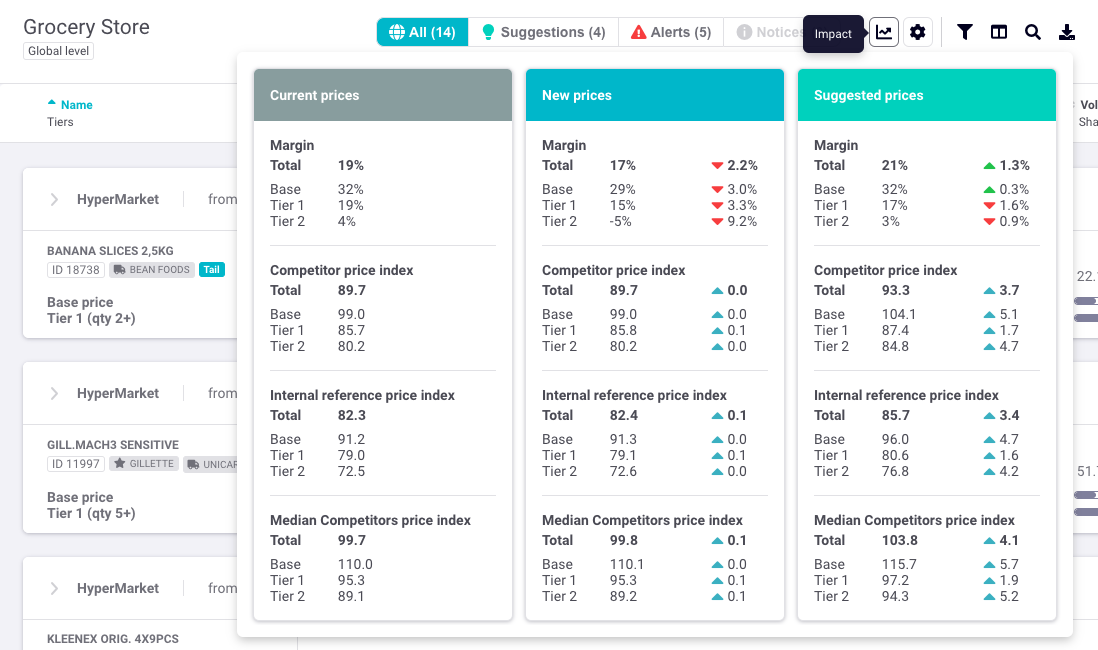The height and width of the screenshot is (650, 1098).
Task: Sort by the Name column
Action: tap(76, 105)
